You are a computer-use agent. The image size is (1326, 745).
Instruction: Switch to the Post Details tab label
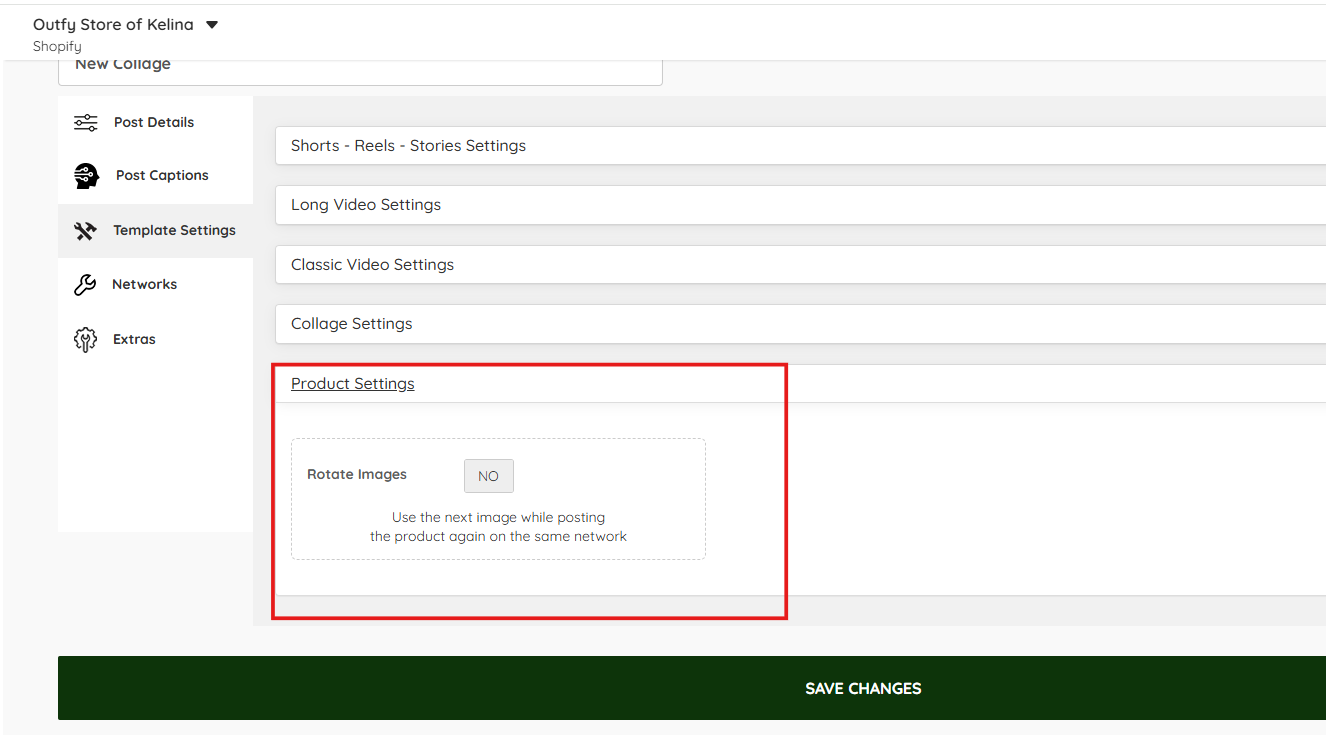(154, 122)
